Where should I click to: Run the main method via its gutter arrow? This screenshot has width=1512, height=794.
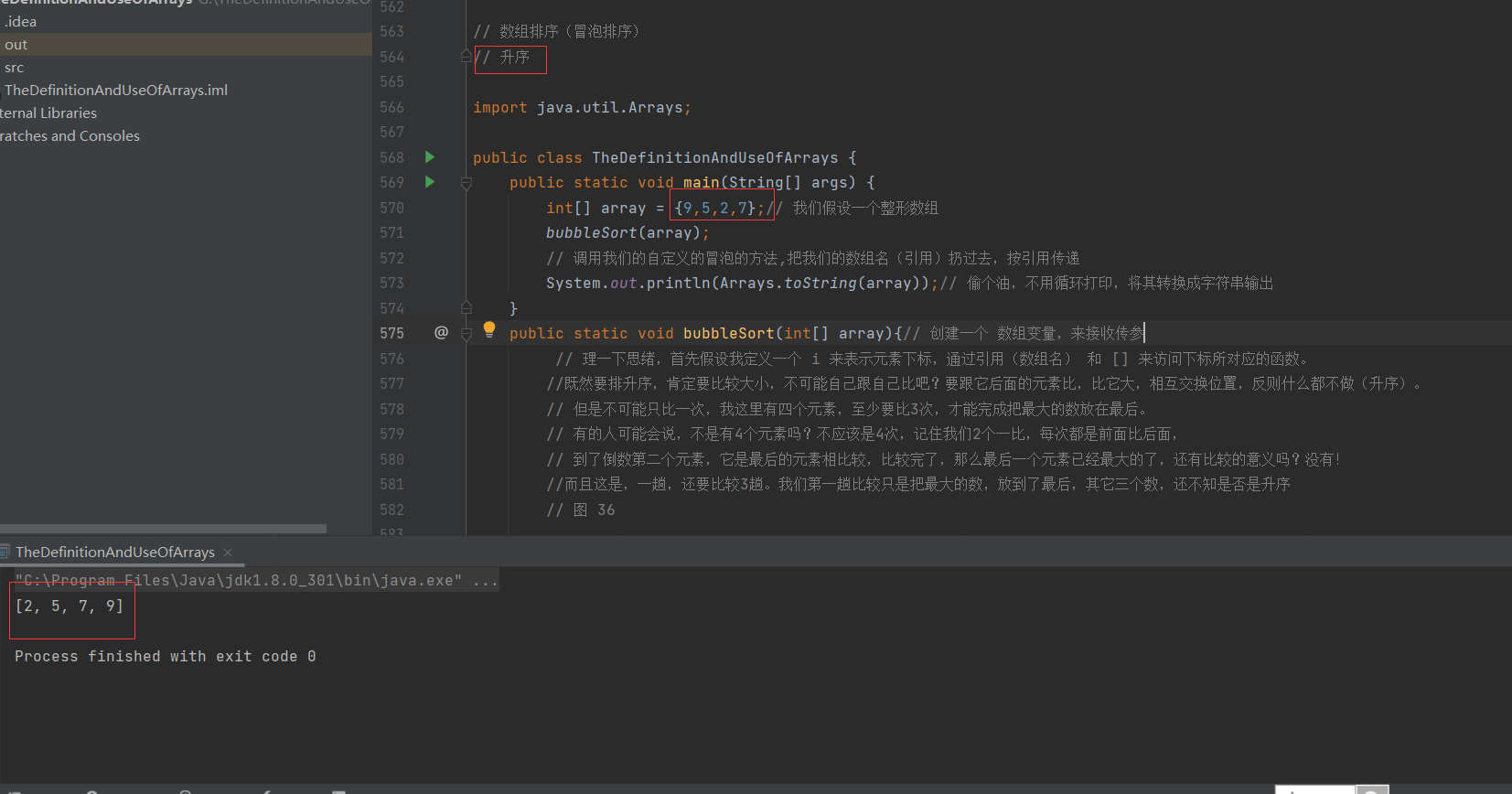(430, 182)
